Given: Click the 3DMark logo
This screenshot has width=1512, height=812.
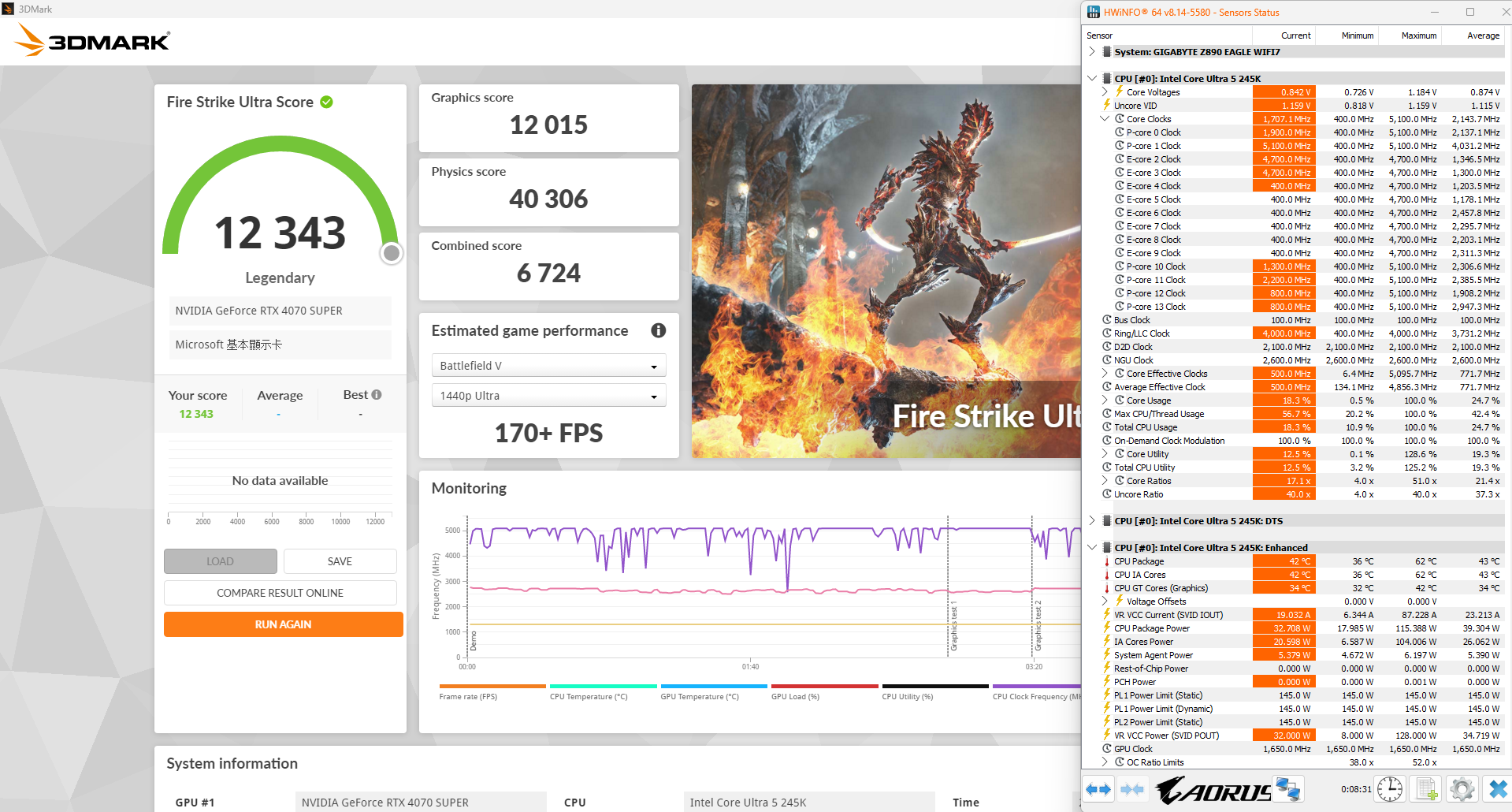Looking at the screenshot, I should tap(92, 40).
